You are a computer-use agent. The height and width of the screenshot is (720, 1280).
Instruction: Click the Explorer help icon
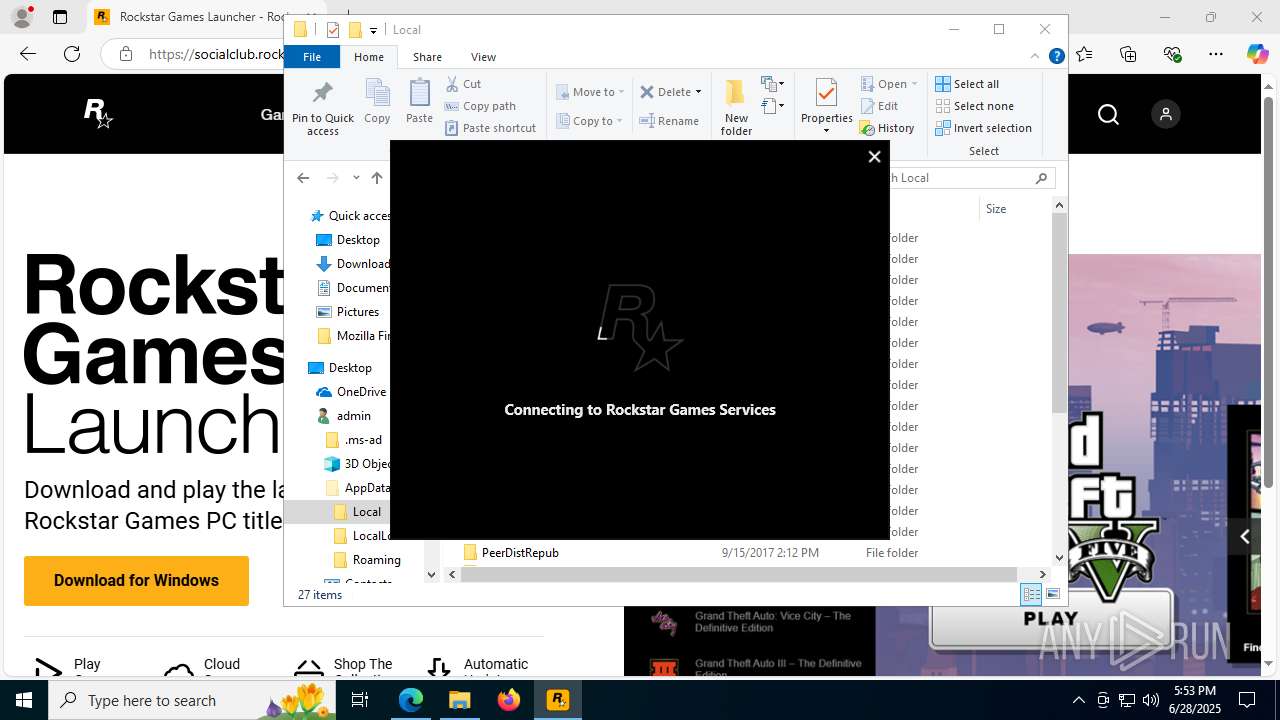click(x=1056, y=57)
